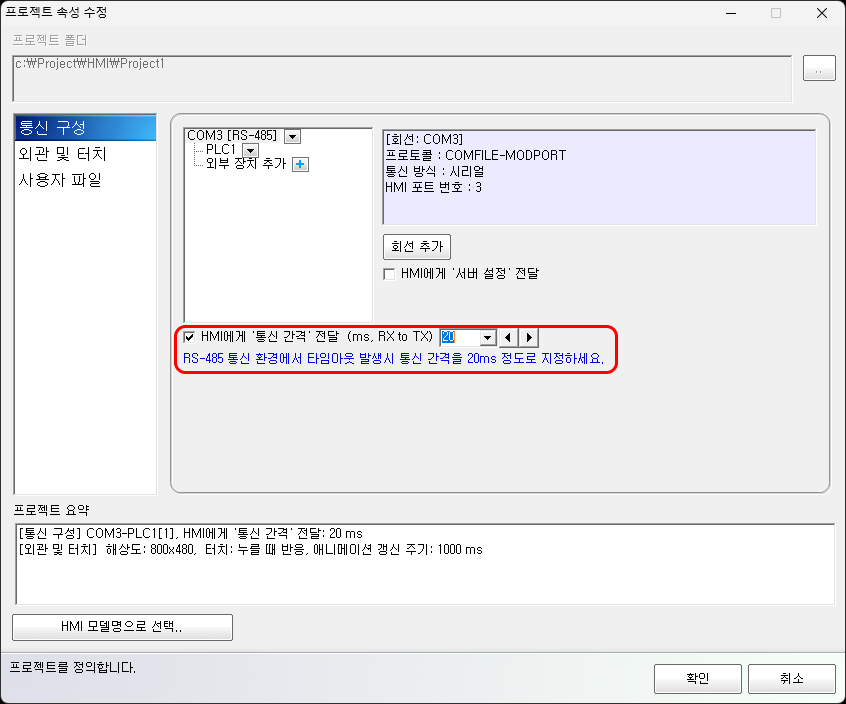The image size is (846, 704).
Task: Select the PLC1 node in the tree
Action: click(x=221, y=150)
